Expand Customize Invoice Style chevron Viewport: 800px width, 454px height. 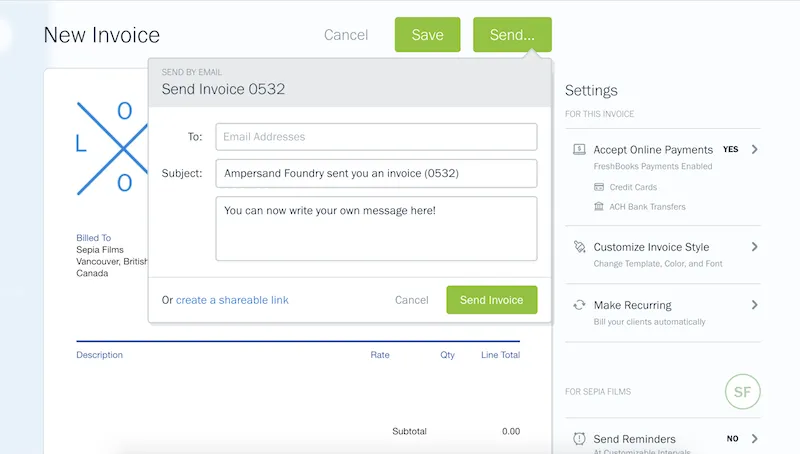pyautogui.click(x=754, y=247)
